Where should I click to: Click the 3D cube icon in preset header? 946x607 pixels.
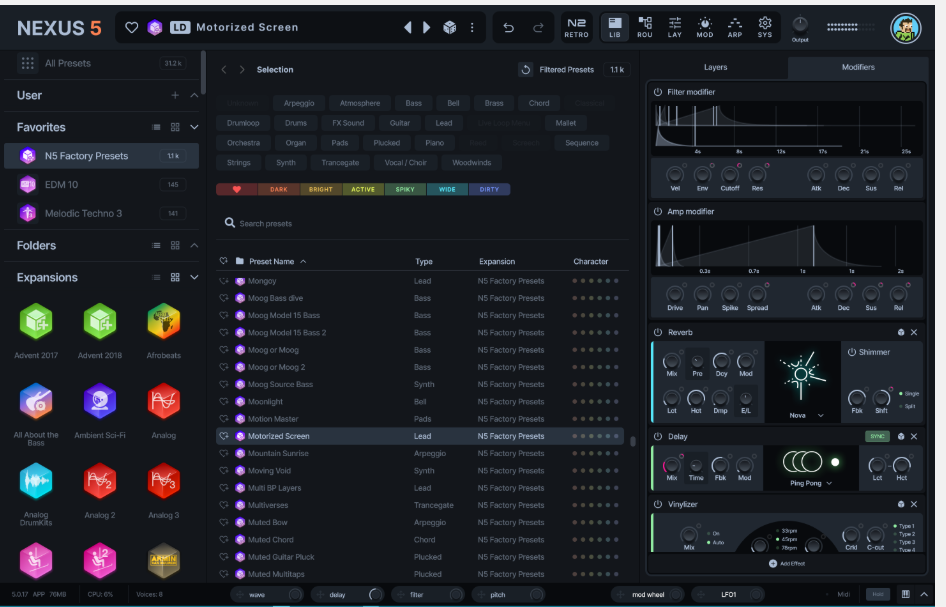point(450,26)
